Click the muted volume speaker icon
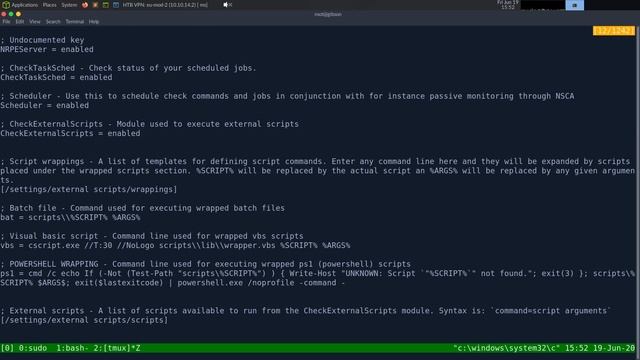640x360 pixels. (x=227, y=5)
